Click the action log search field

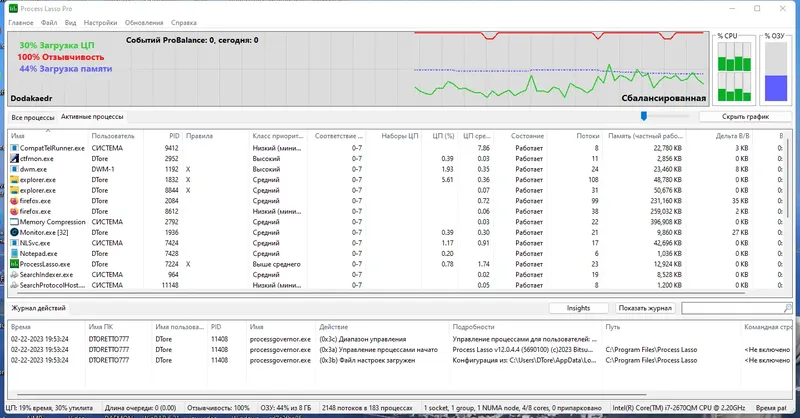click(733, 308)
